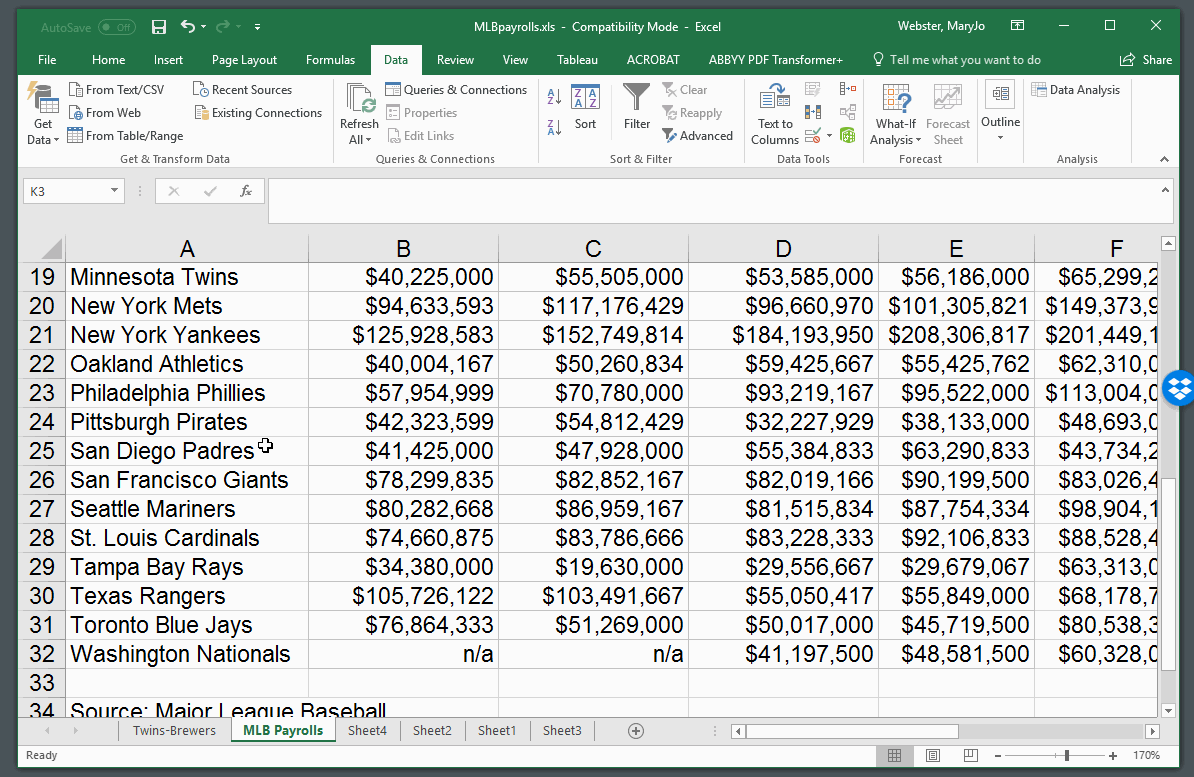Click Text to Columns

pos(775,114)
